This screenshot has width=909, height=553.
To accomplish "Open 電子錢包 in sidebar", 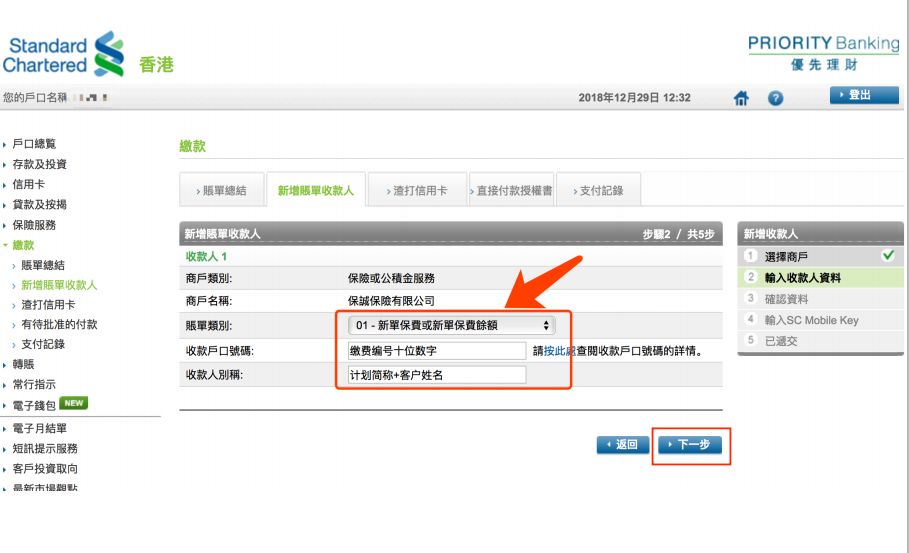I will coord(34,405).
